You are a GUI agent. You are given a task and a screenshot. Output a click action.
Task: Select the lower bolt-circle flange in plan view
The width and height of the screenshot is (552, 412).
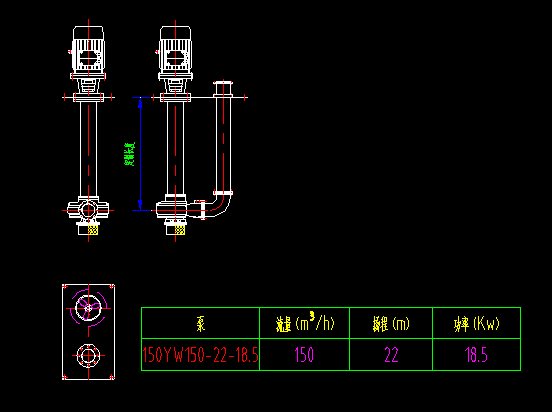pyautogui.click(x=88, y=356)
